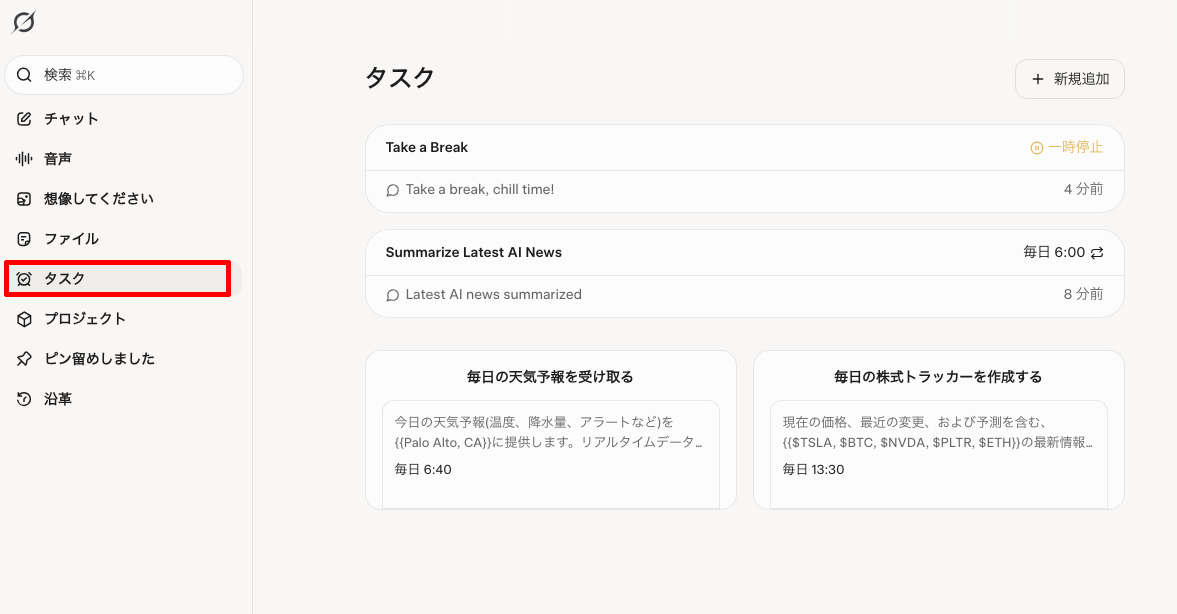Click the プロジェクト cube icon
Screen dimensions: 1177x614
[25, 319]
